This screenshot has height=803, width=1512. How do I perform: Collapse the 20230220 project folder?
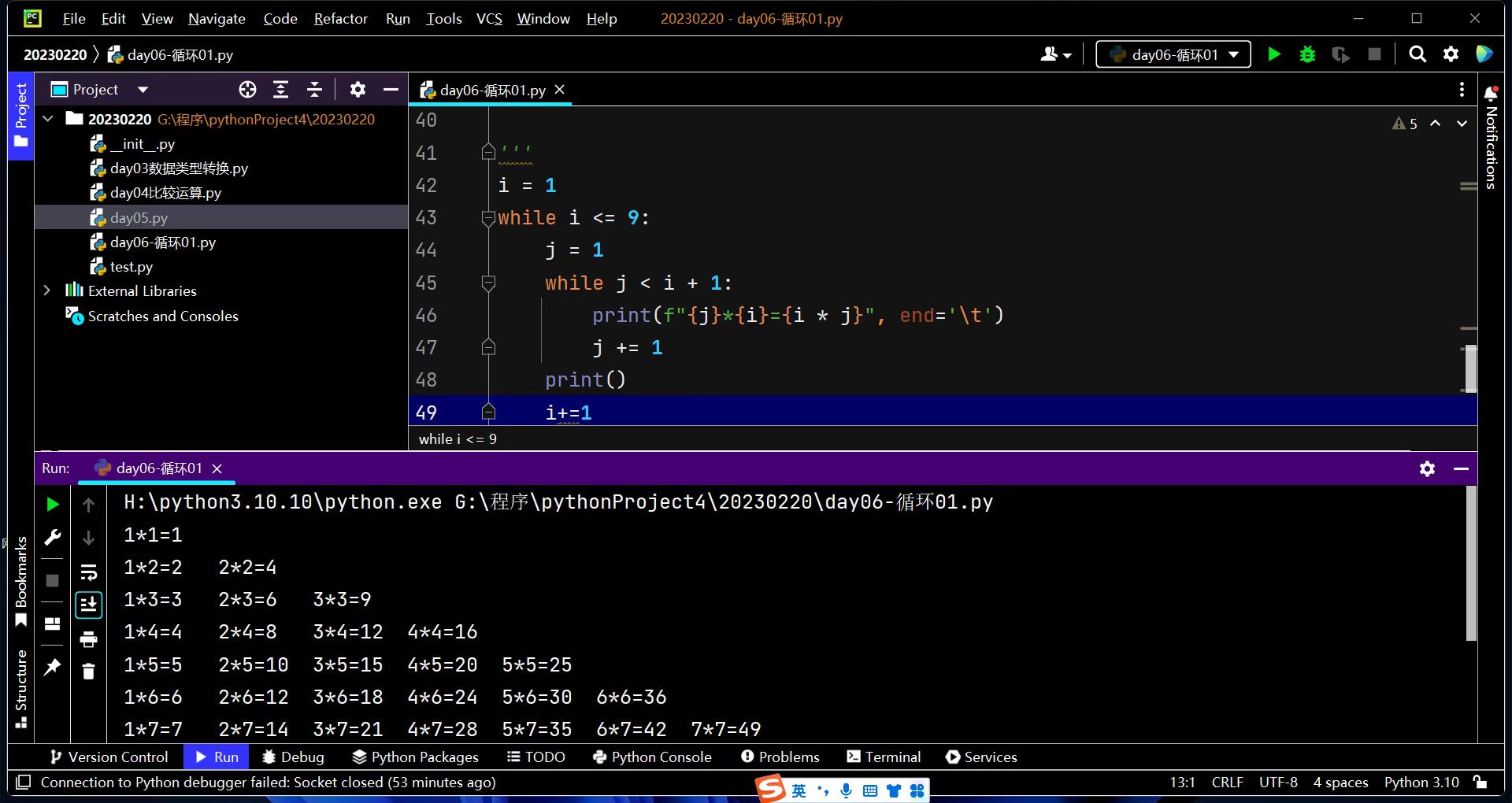tap(48, 119)
